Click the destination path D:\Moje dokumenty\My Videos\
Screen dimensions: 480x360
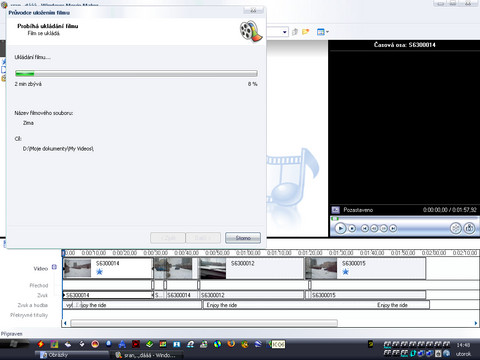click(x=58, y=149)
